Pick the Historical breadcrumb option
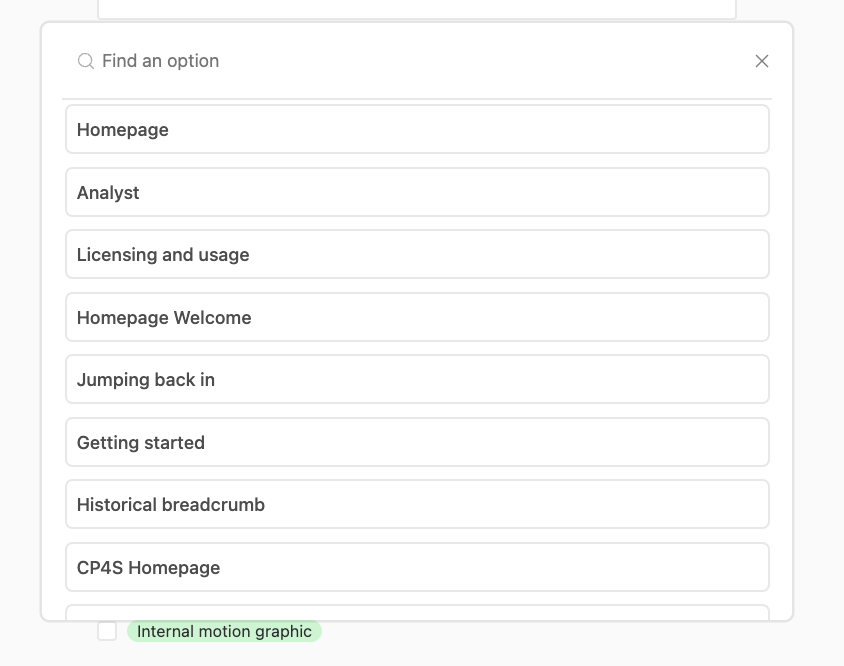844x666 pixels. click(x=417, y=504)
